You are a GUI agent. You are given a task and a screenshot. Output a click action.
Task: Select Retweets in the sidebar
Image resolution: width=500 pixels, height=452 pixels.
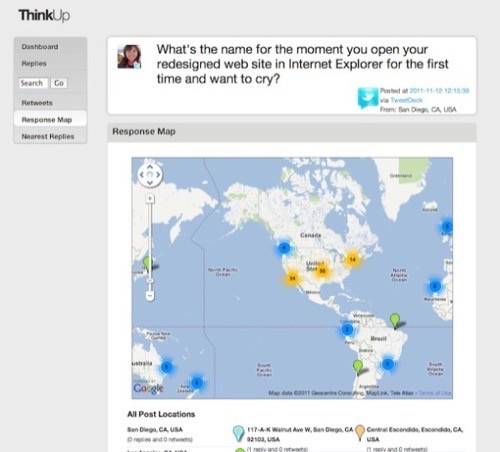(37, 103)
